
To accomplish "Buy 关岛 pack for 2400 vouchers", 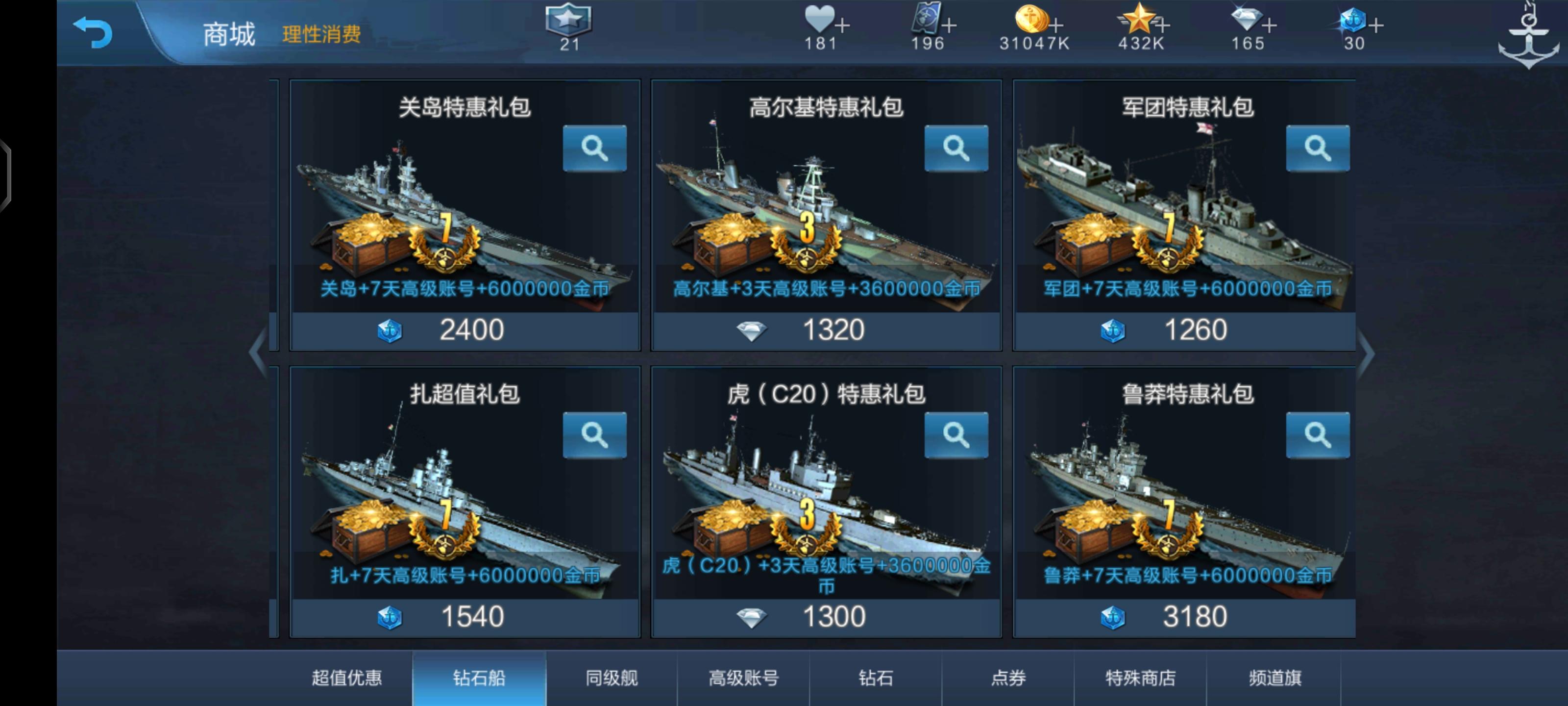I will click(x=465, y=330).
